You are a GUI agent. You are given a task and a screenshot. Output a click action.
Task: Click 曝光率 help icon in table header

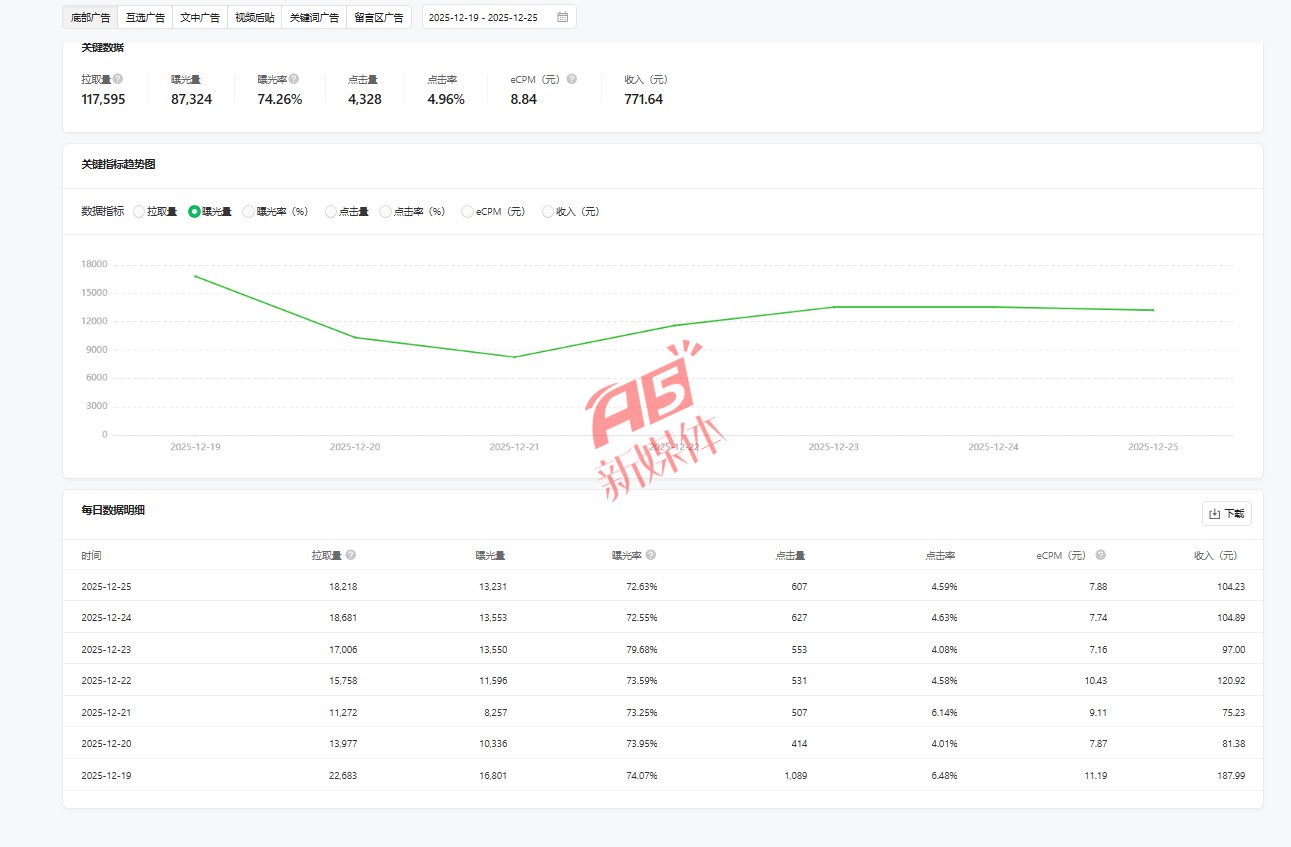pyautogui.click(x=651, y=555)
